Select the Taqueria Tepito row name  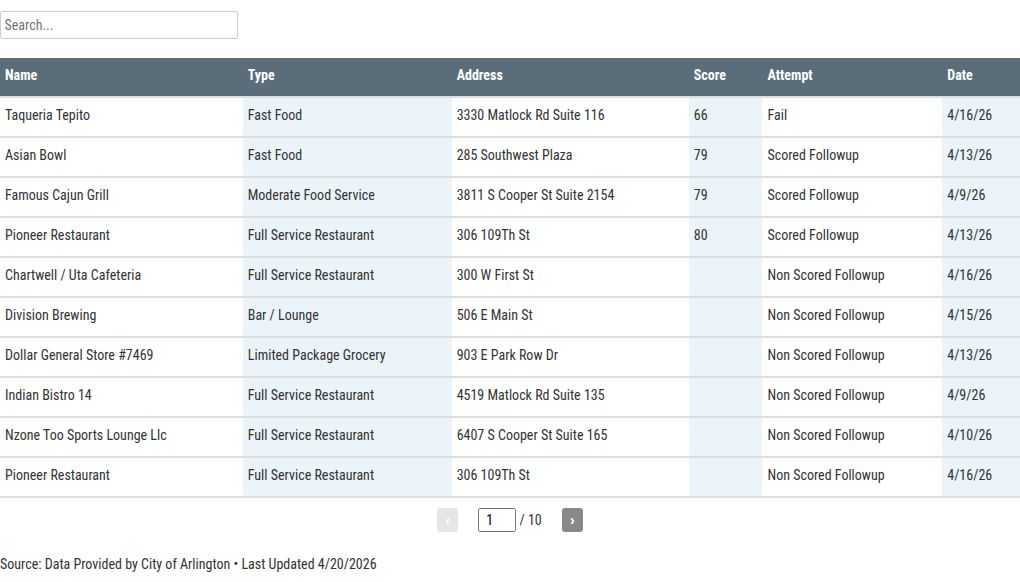click(47, 115)
